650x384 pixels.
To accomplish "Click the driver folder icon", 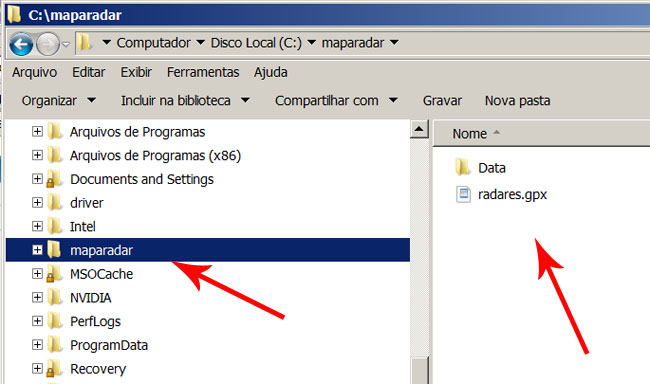I will (55, 202).
